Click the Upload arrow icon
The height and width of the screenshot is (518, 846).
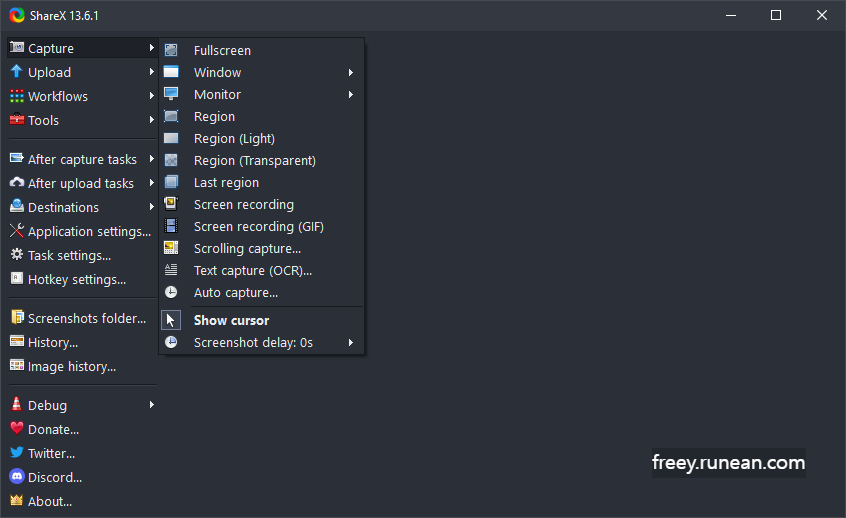(17, 72)
